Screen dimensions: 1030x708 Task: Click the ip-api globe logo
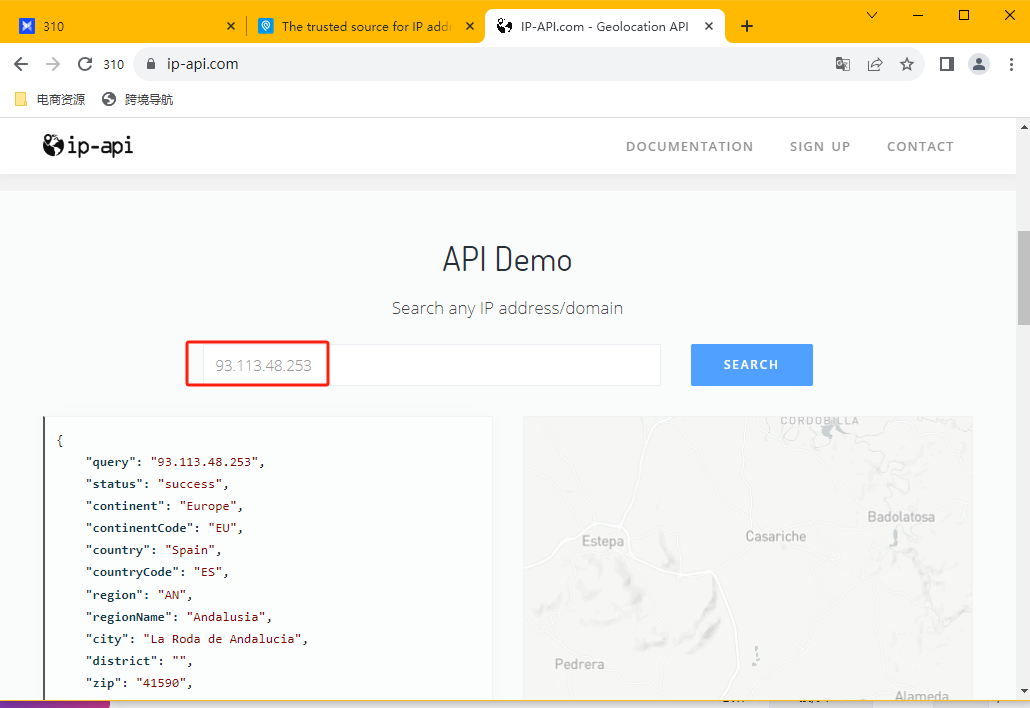pos(53,146)
